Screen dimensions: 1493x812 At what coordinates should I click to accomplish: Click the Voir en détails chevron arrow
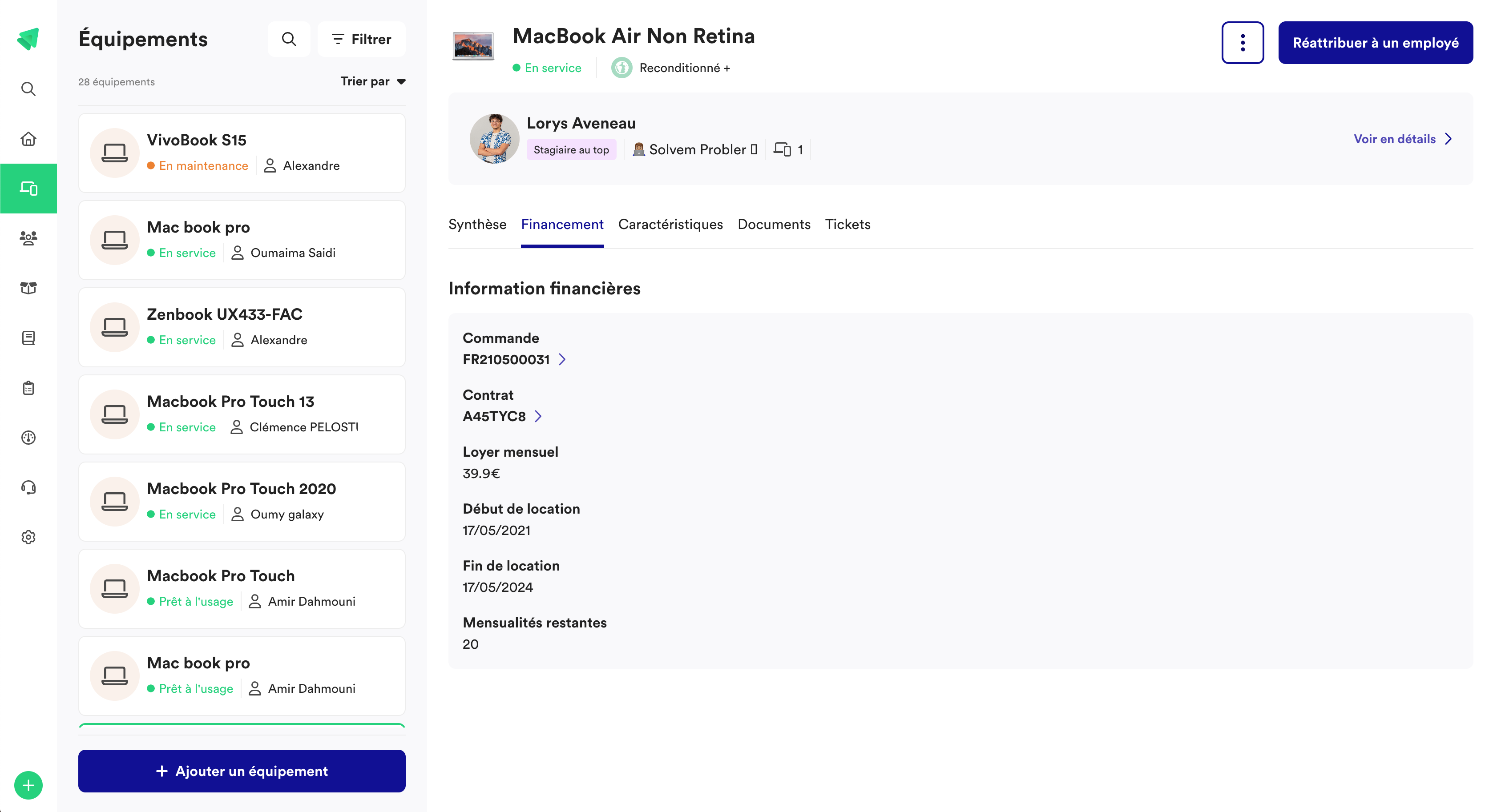(x=1448, y=139)
